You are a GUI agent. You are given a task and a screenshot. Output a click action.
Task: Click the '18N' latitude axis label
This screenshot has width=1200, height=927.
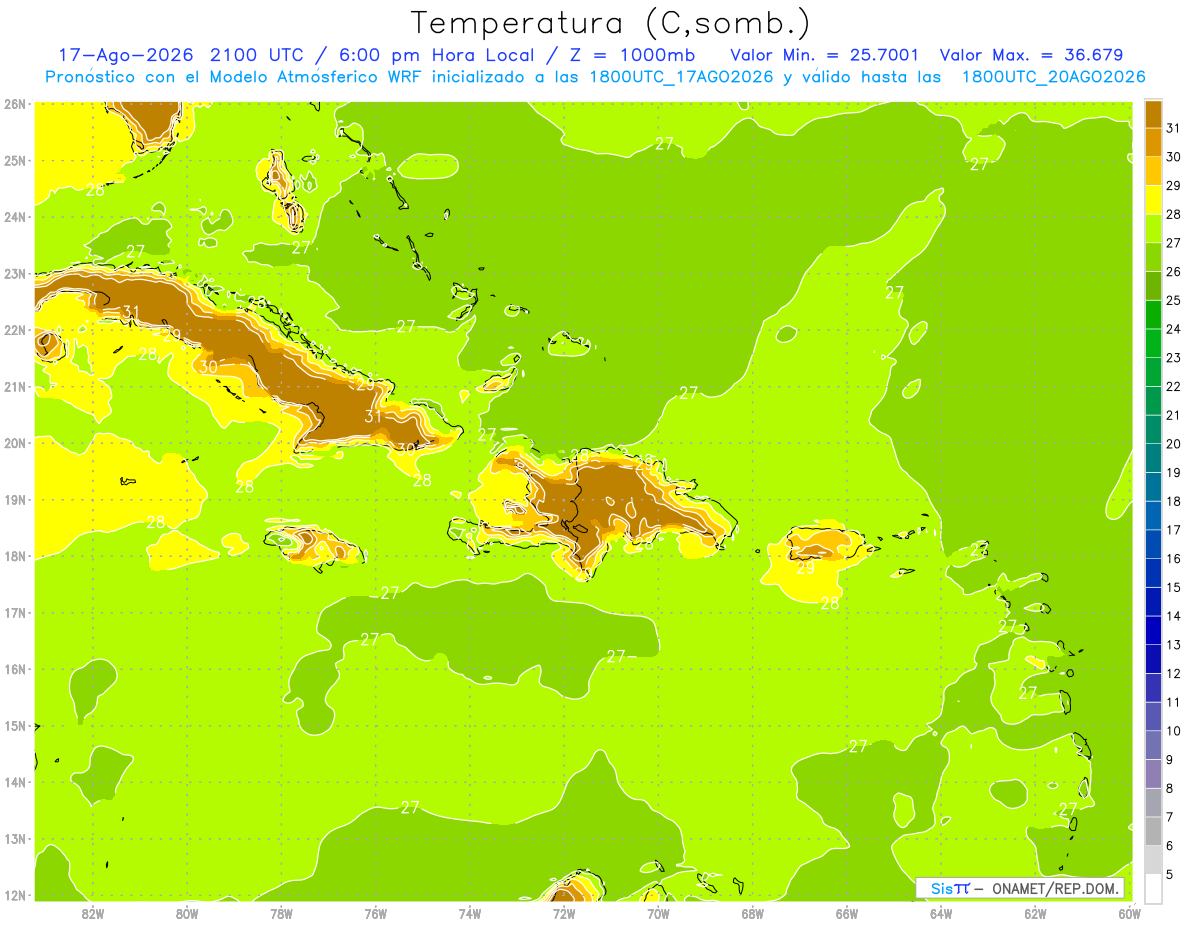[x=15, y=556]
